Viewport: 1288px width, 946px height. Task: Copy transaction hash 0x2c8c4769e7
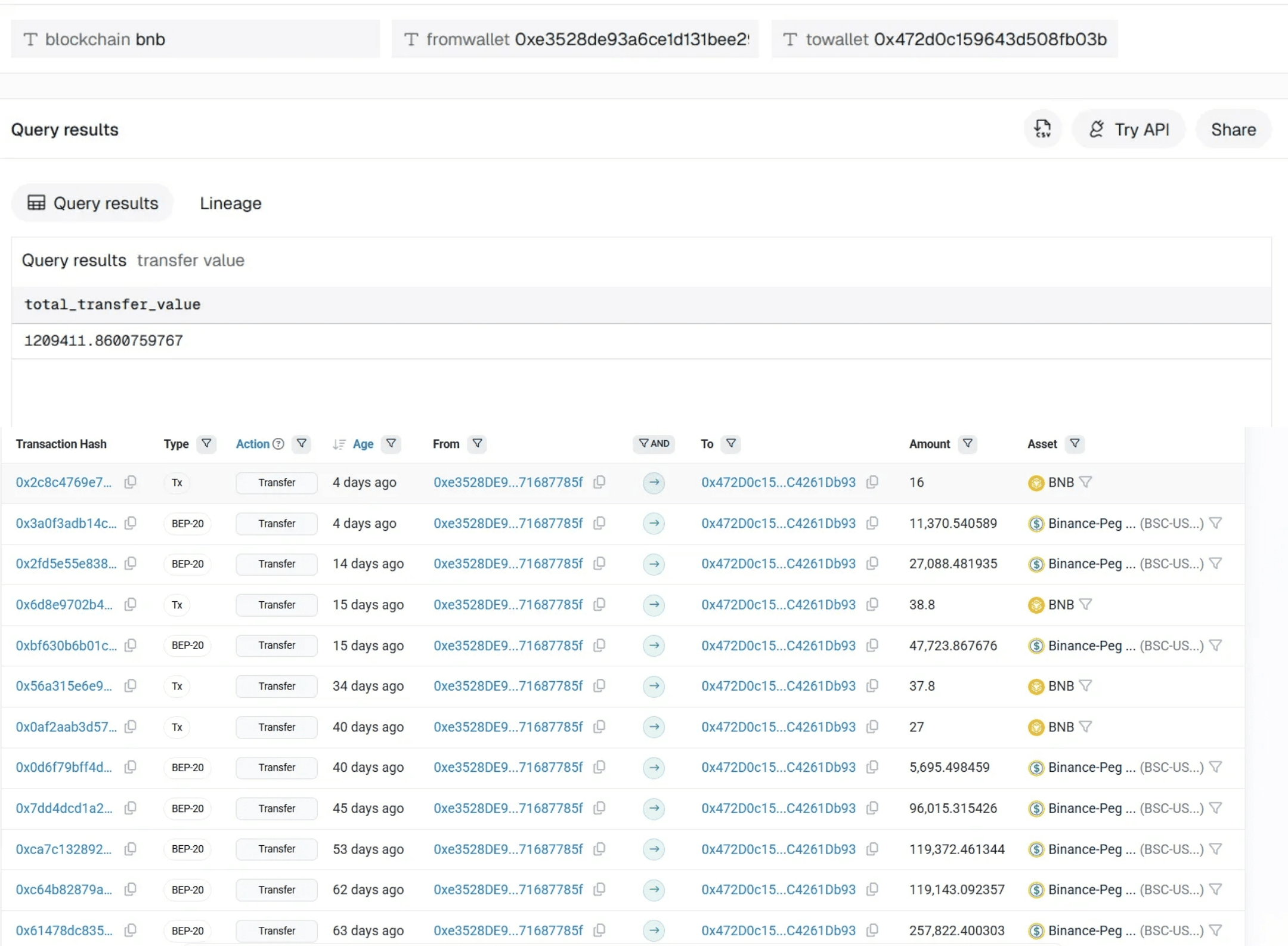pos(130,482)
